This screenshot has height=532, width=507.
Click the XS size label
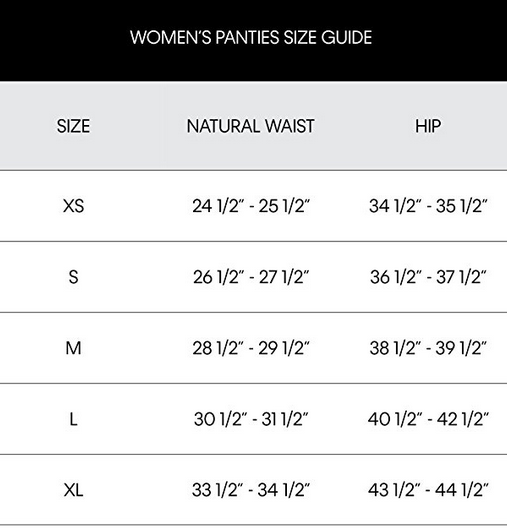tap(73, 206)
